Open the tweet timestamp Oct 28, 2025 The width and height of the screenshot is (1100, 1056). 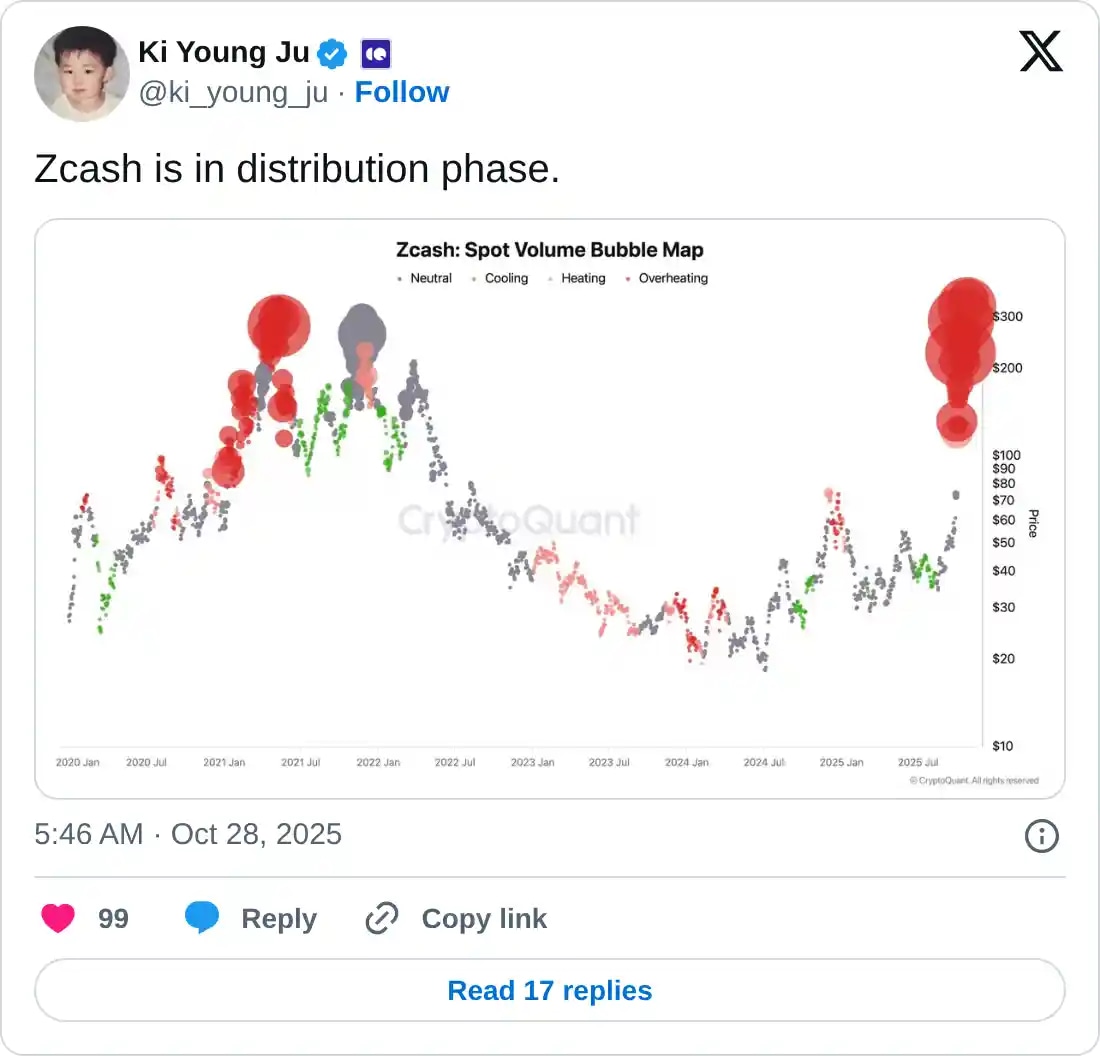[x=188, y=834]
